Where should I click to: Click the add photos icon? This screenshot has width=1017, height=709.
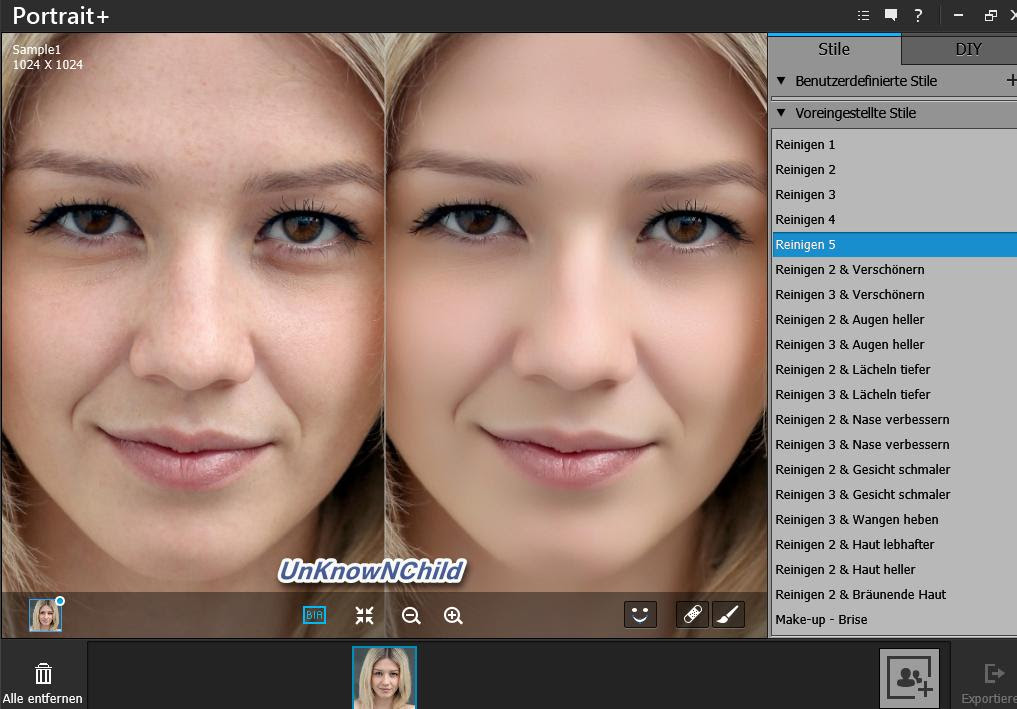(909, 678)
